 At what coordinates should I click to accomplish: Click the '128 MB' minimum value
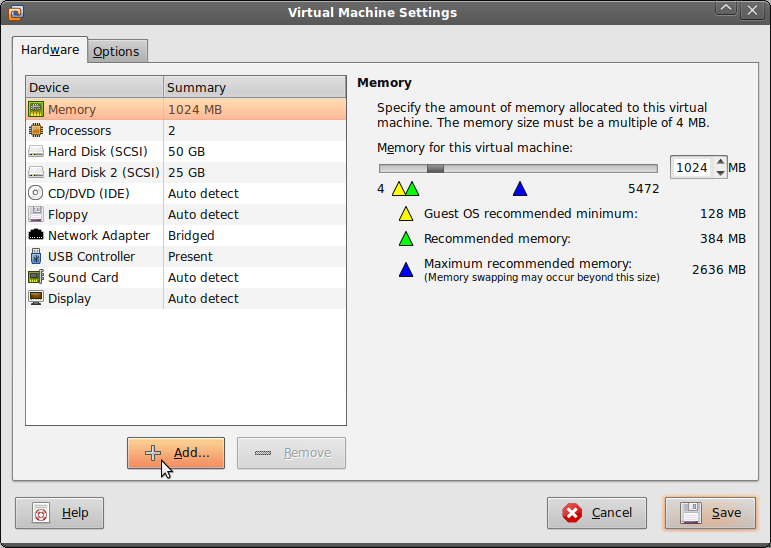click(723, 213)
